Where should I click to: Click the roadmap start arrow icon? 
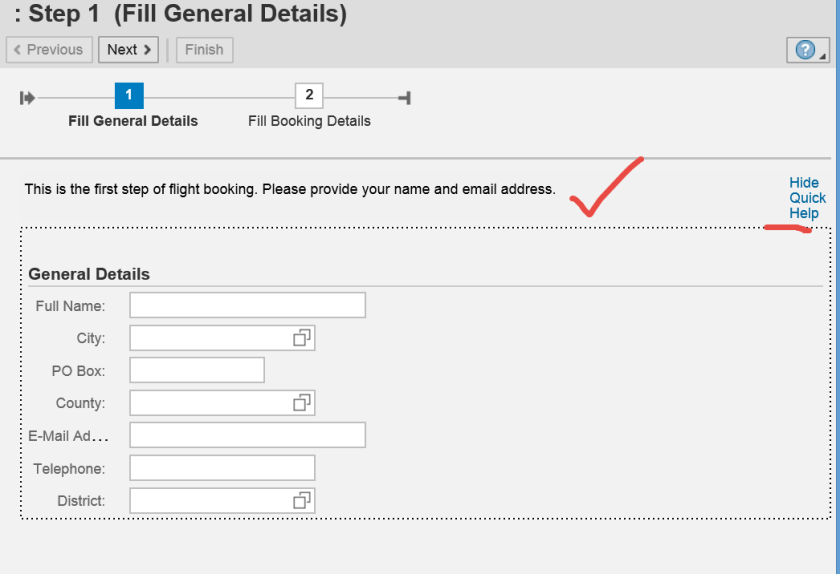click(x=27, y=97)
